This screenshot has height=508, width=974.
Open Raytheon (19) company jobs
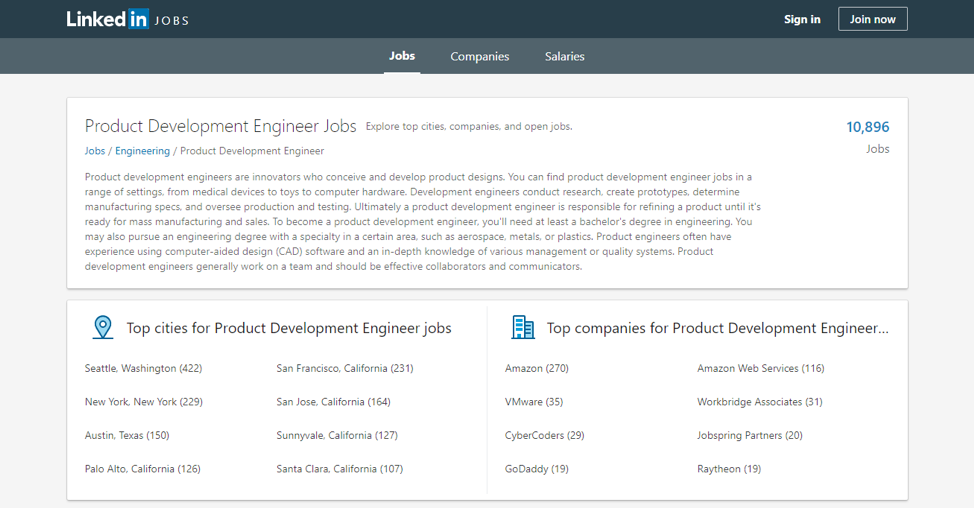[729, 469]
